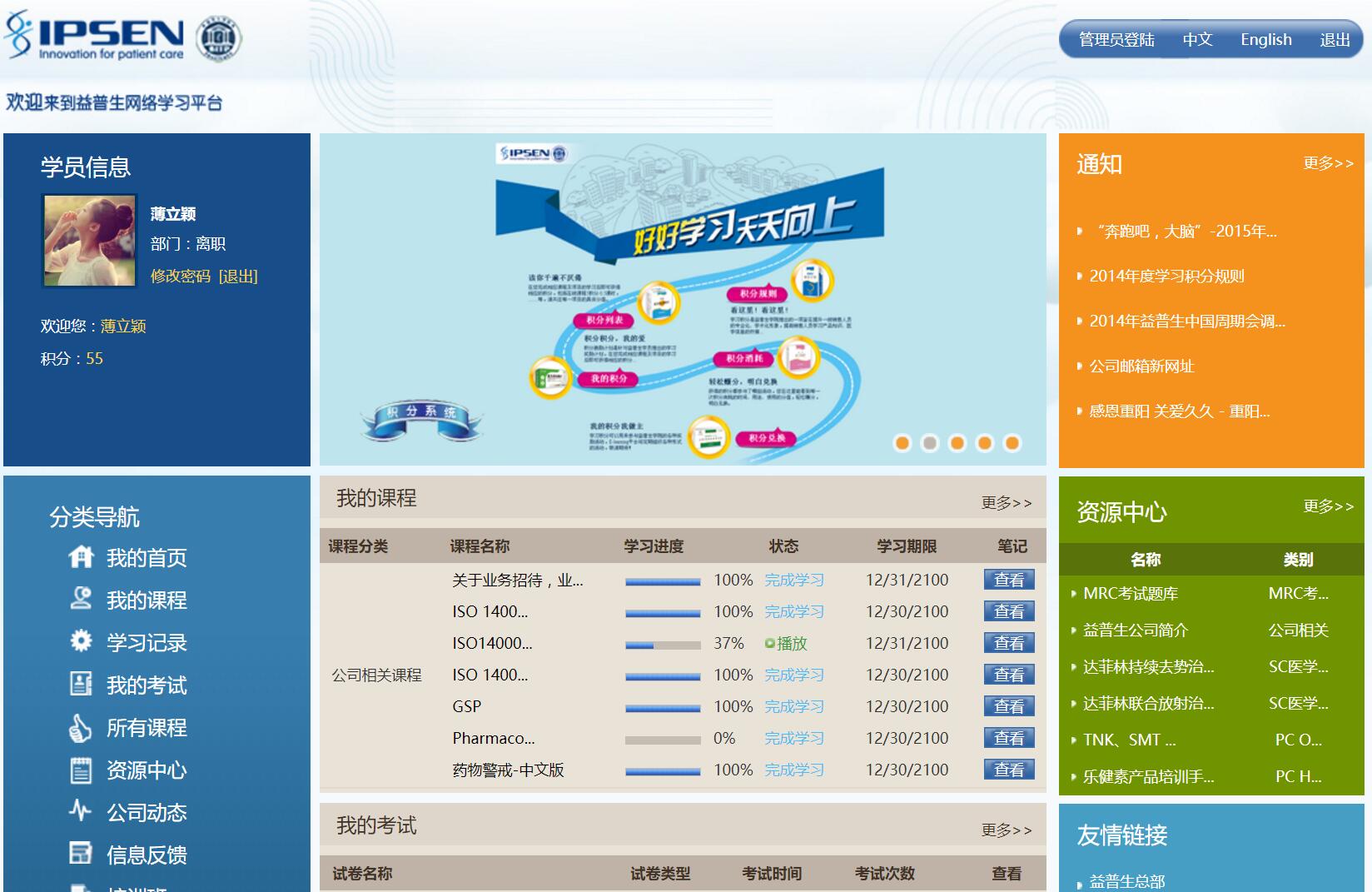Expand 更多>> in the 我的课程 panel
This screenshot has height=892, width=1372.
pyautogui.click(x=1007, y=503)
